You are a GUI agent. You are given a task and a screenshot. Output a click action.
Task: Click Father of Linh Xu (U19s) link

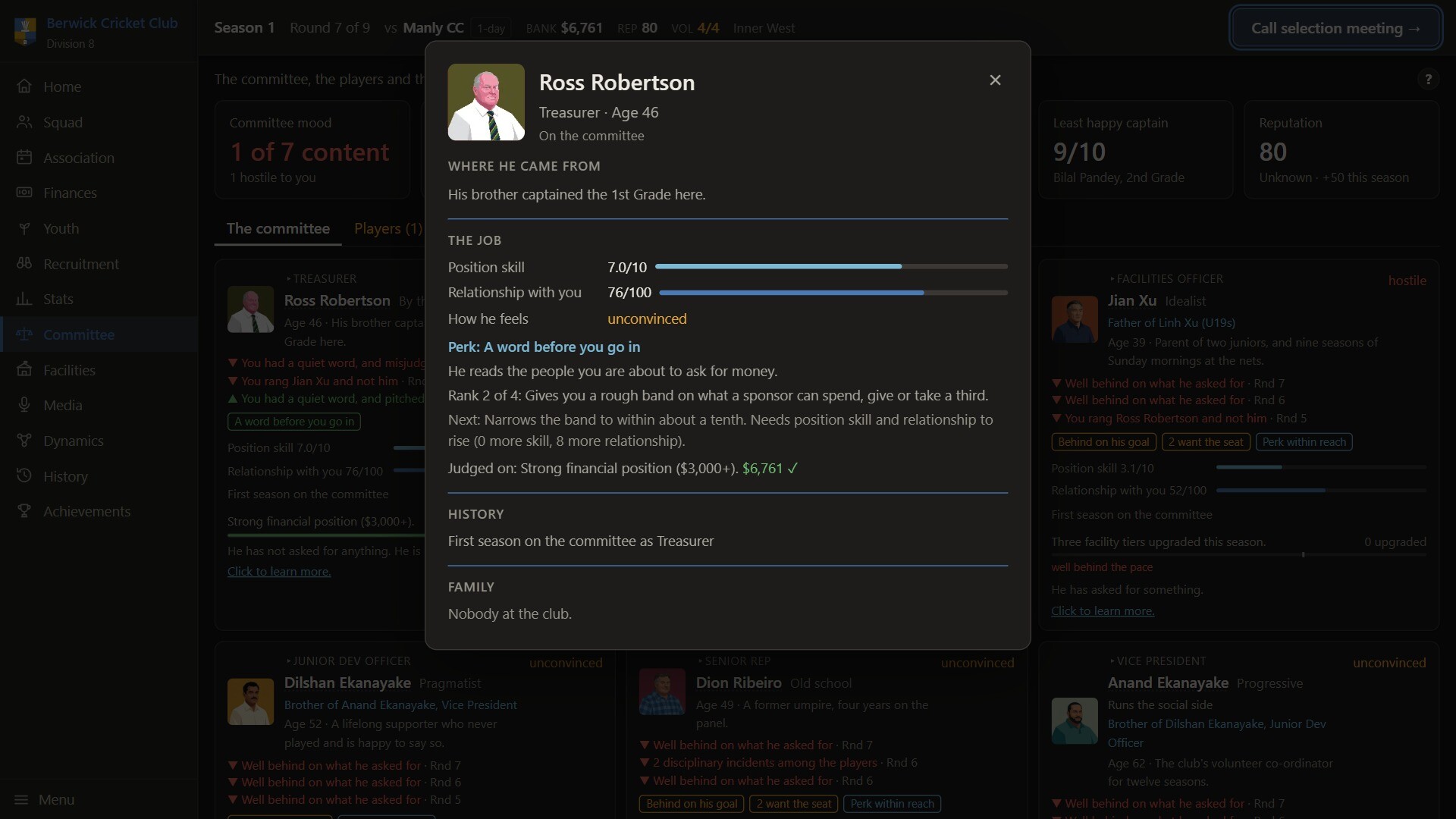click(1171, 322)
